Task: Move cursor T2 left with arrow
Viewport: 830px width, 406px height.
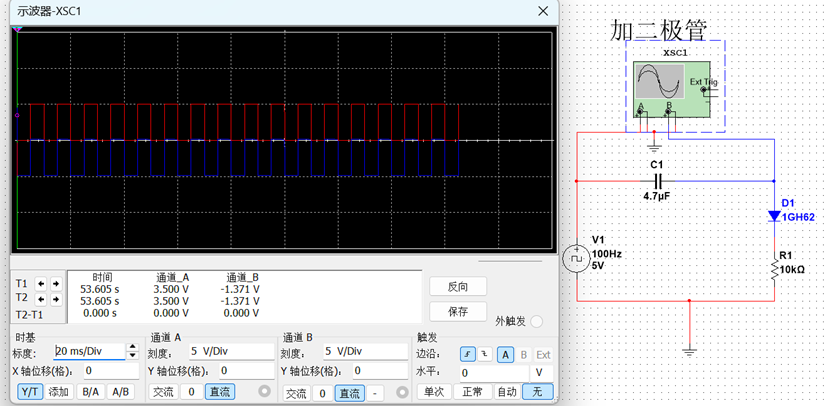Action: 42,300
